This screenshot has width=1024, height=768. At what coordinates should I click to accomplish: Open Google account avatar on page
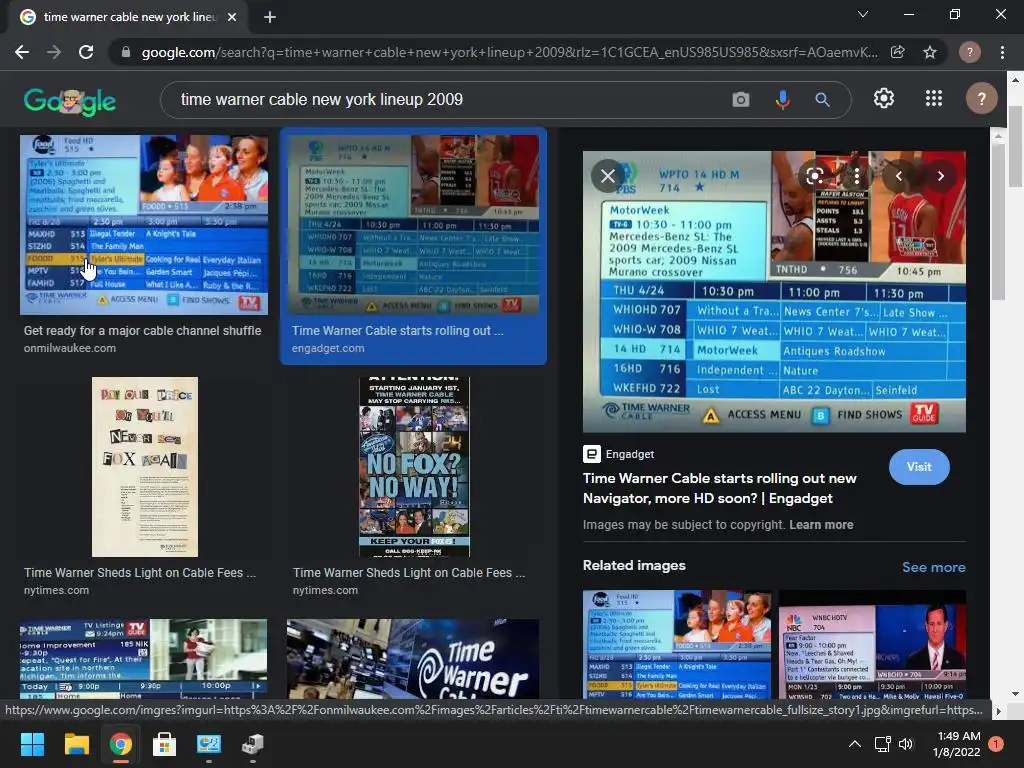coord(981,99)
